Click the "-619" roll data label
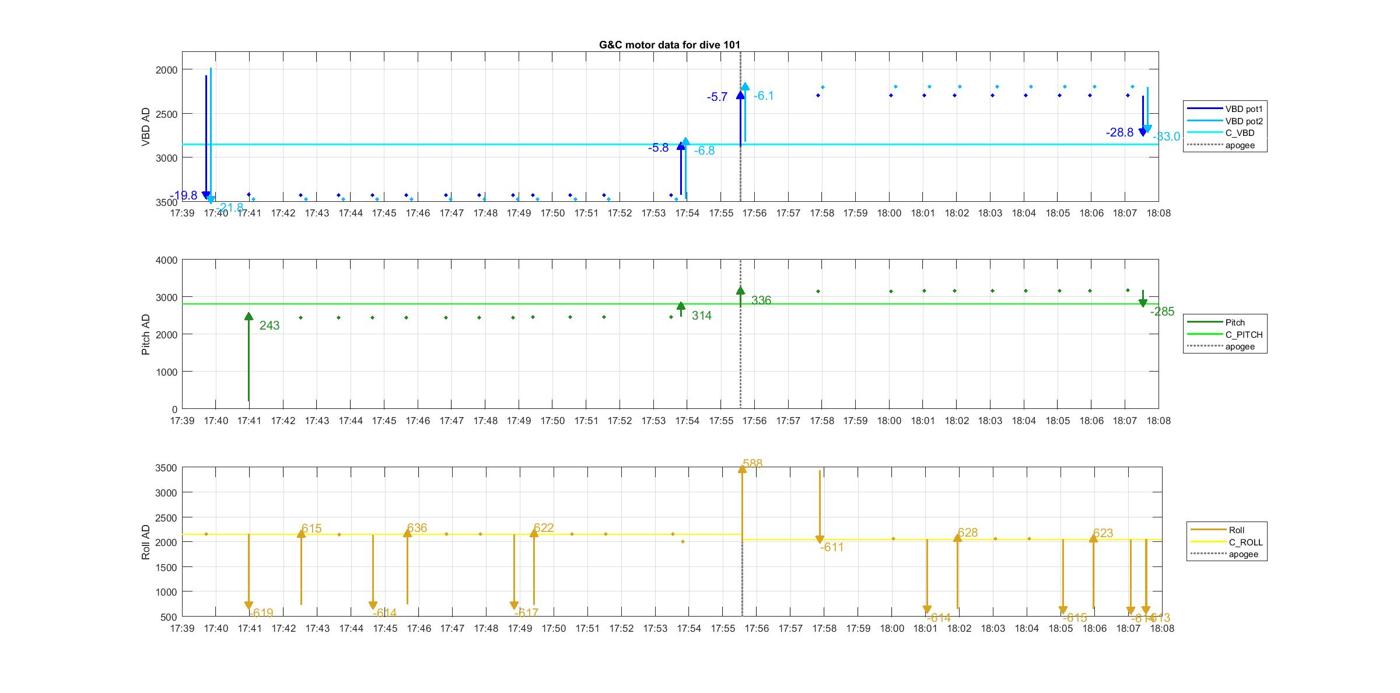Viewport: 1400px width, 693px height. pos(261,613)
